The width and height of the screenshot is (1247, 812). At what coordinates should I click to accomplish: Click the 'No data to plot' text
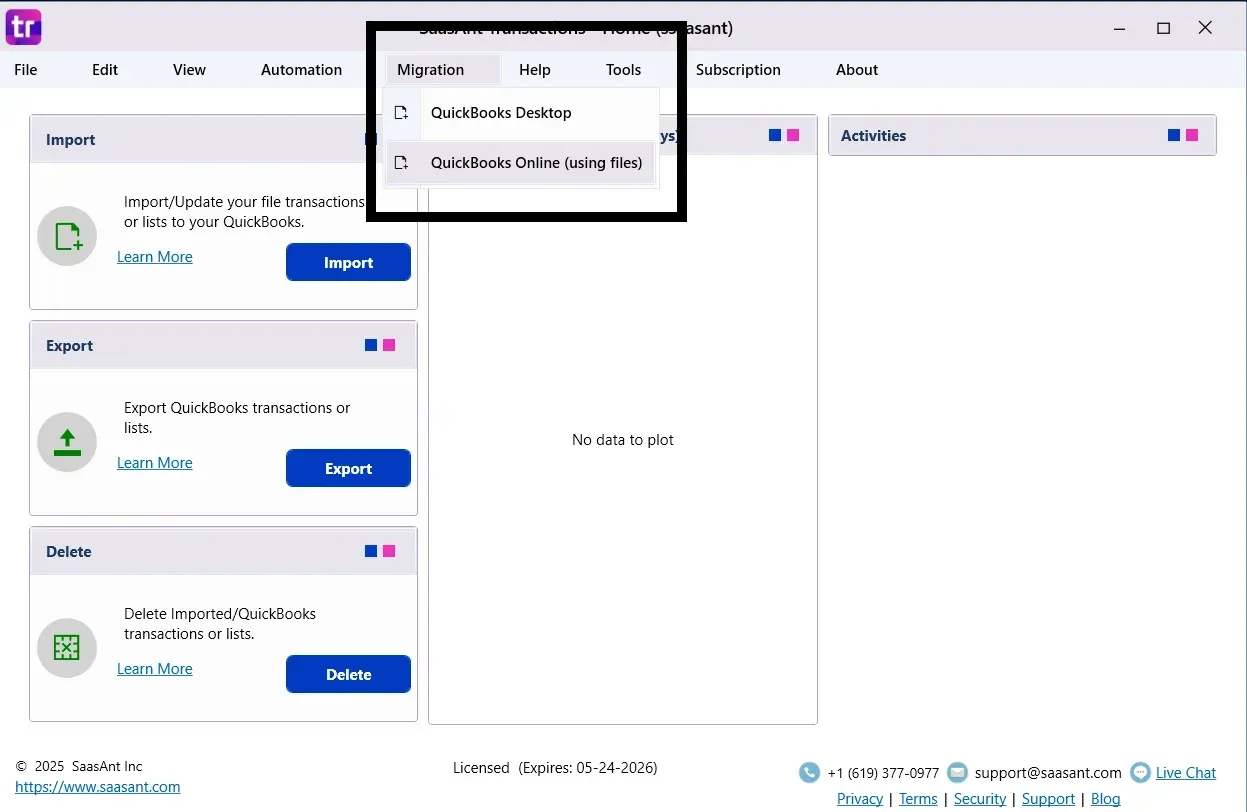pos(623,440)
